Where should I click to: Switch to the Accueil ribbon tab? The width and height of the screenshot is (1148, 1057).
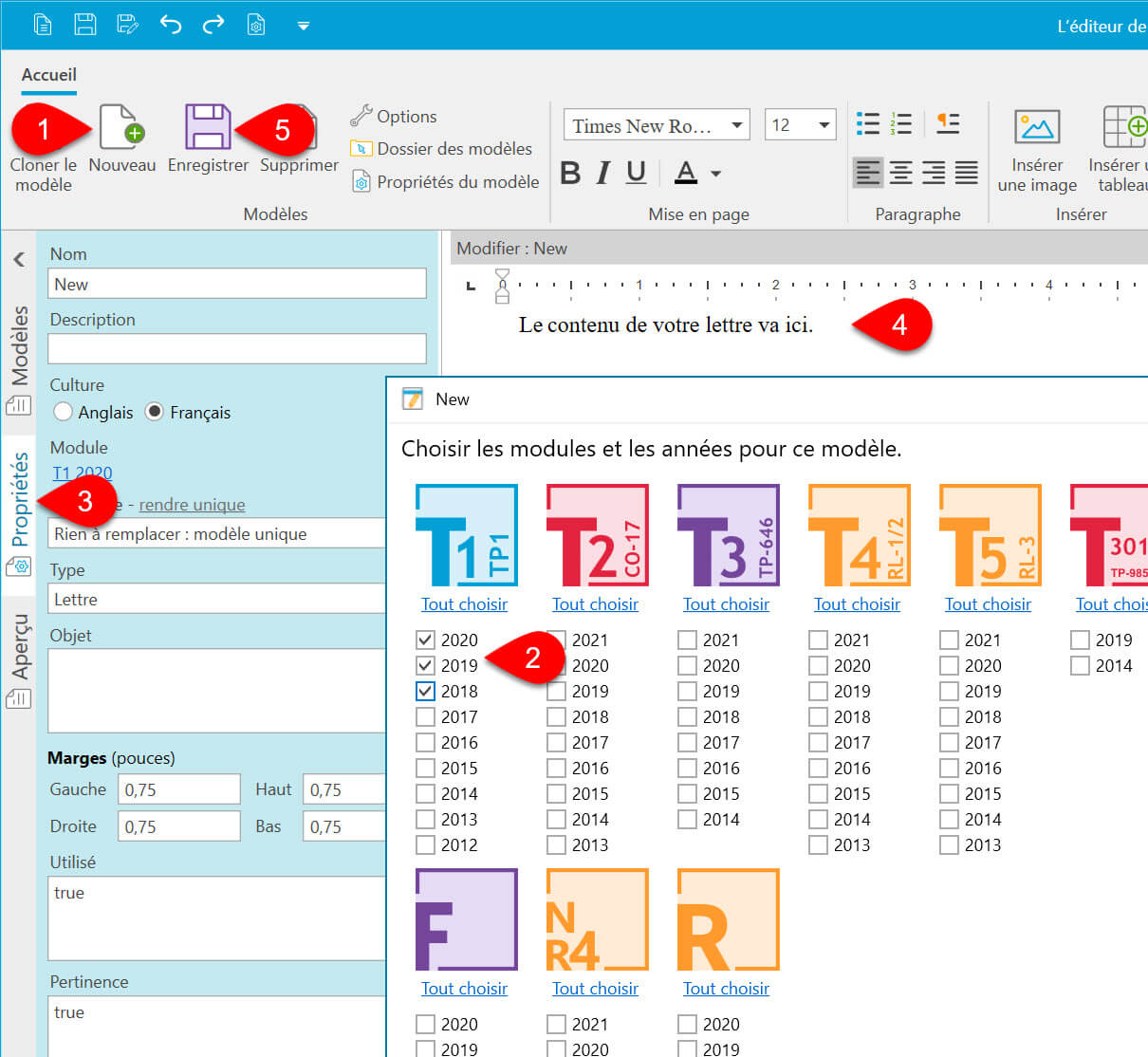(x=49, y=74)
